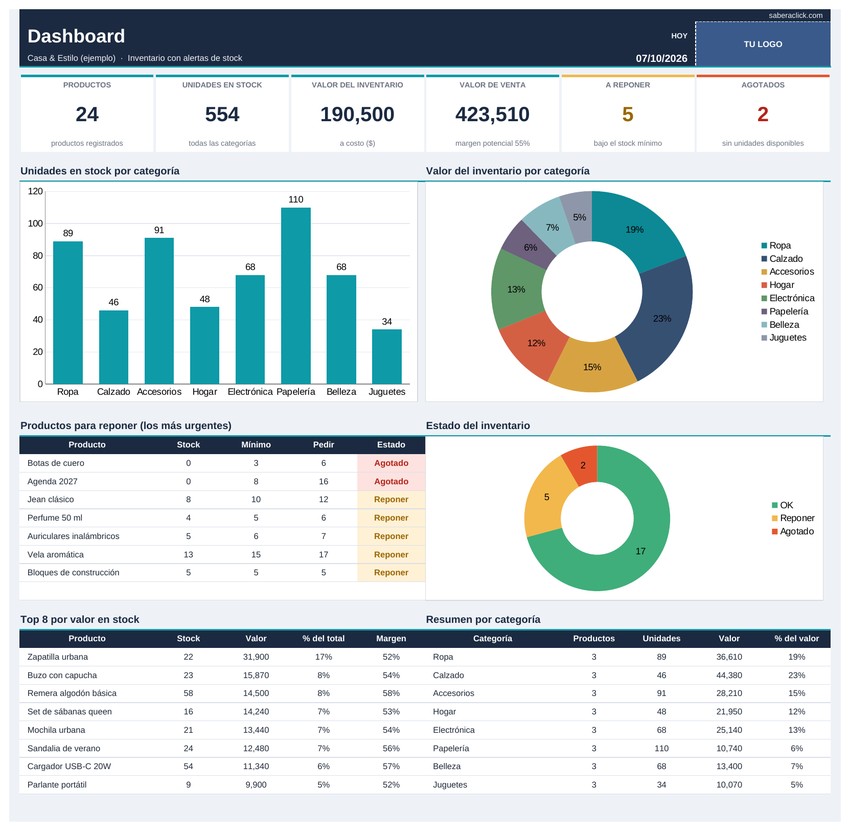
Task: Select the inventory value 190,500
Action: point(357,114)
